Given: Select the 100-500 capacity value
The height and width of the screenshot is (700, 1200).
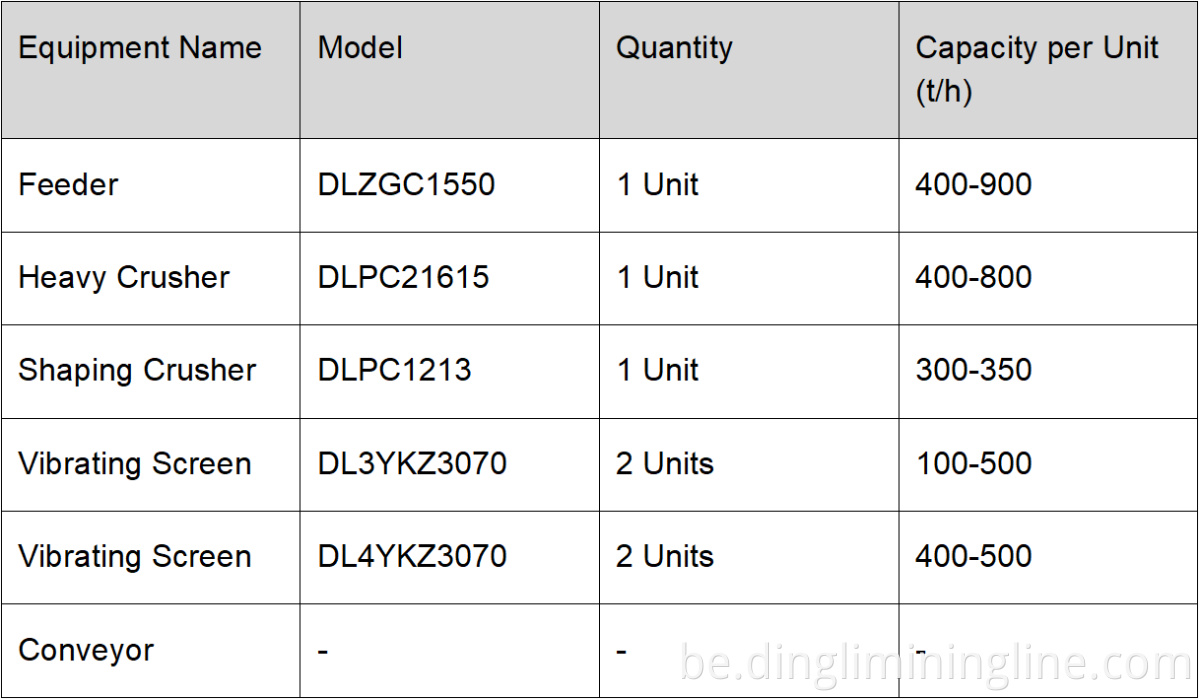Looking at the screenshot, I should [973, 464].
